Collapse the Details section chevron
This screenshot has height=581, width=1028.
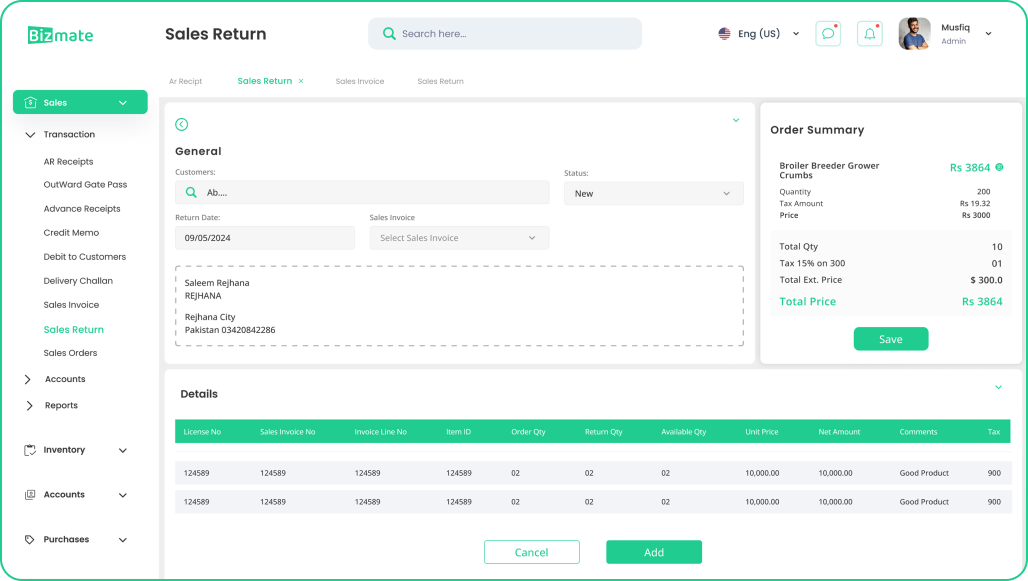pyautogui.click(x=998, y=387)
